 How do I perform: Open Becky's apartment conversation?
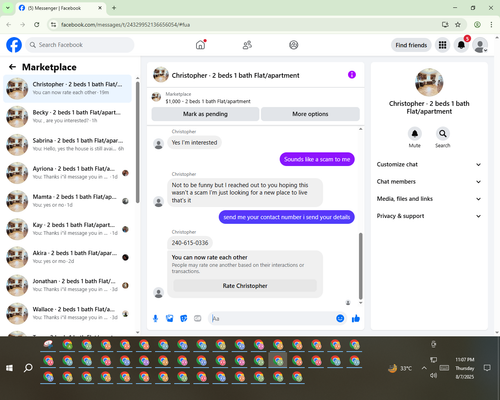(67, 117)
